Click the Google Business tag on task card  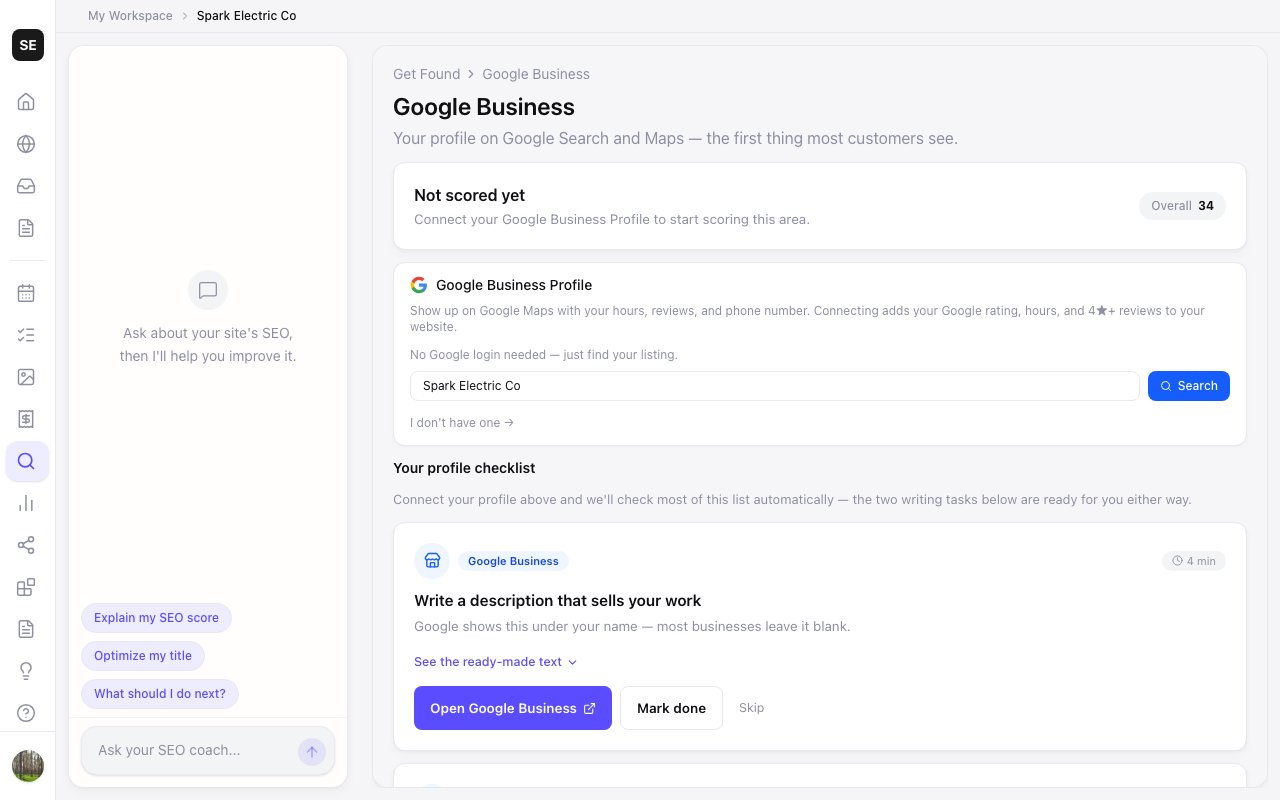(x=513, y=561)
